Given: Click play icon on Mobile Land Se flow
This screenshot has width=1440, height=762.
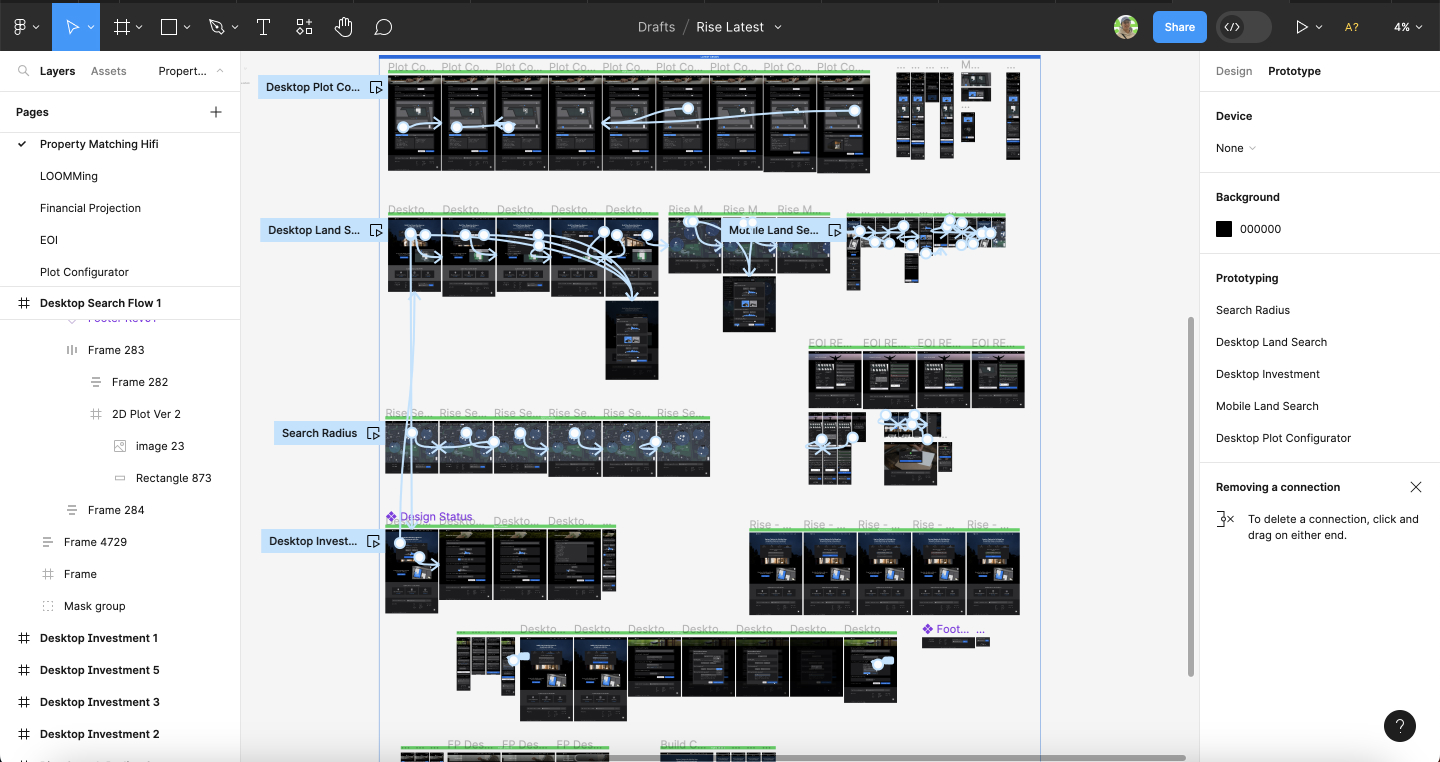Looking at the screenshot, I should [x=835, y=230].
